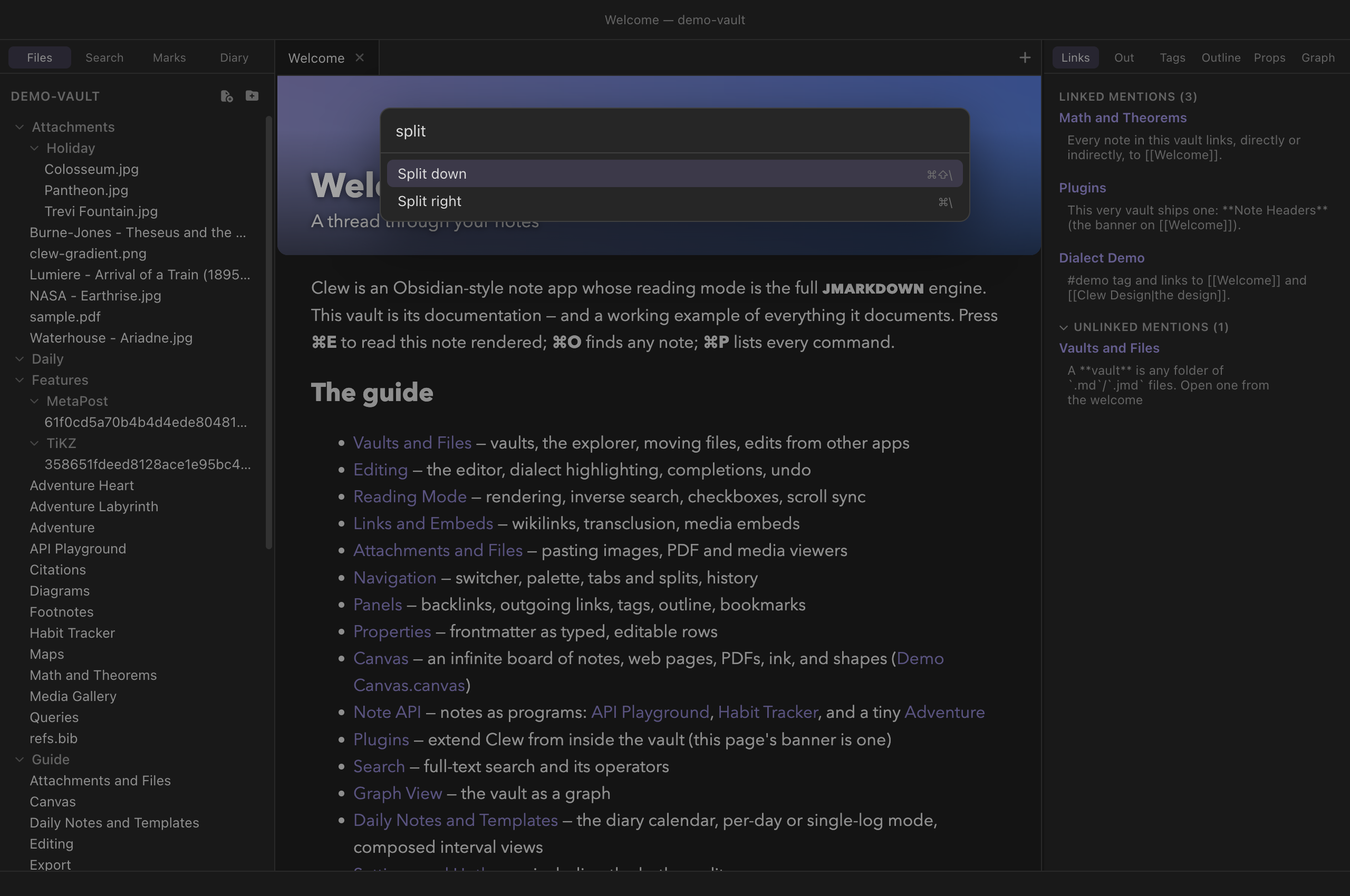The height and width of the screenshot is (896, 1350).
Task: Create a new folder via sidebar icon
Action: click(x=252, y=96)
